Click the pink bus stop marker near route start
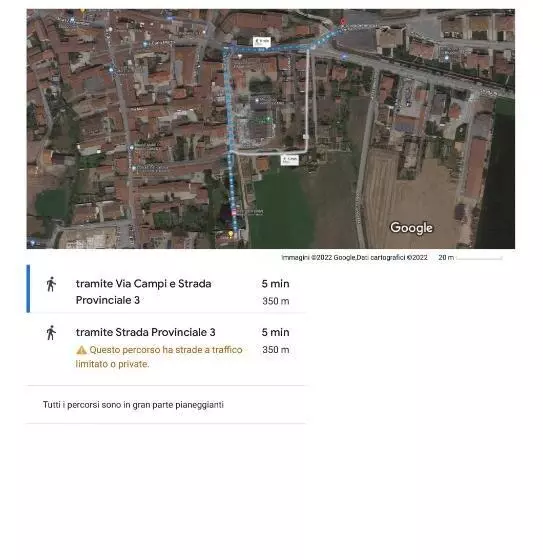The height and width of the screenshot is (560, 543). 234,213
